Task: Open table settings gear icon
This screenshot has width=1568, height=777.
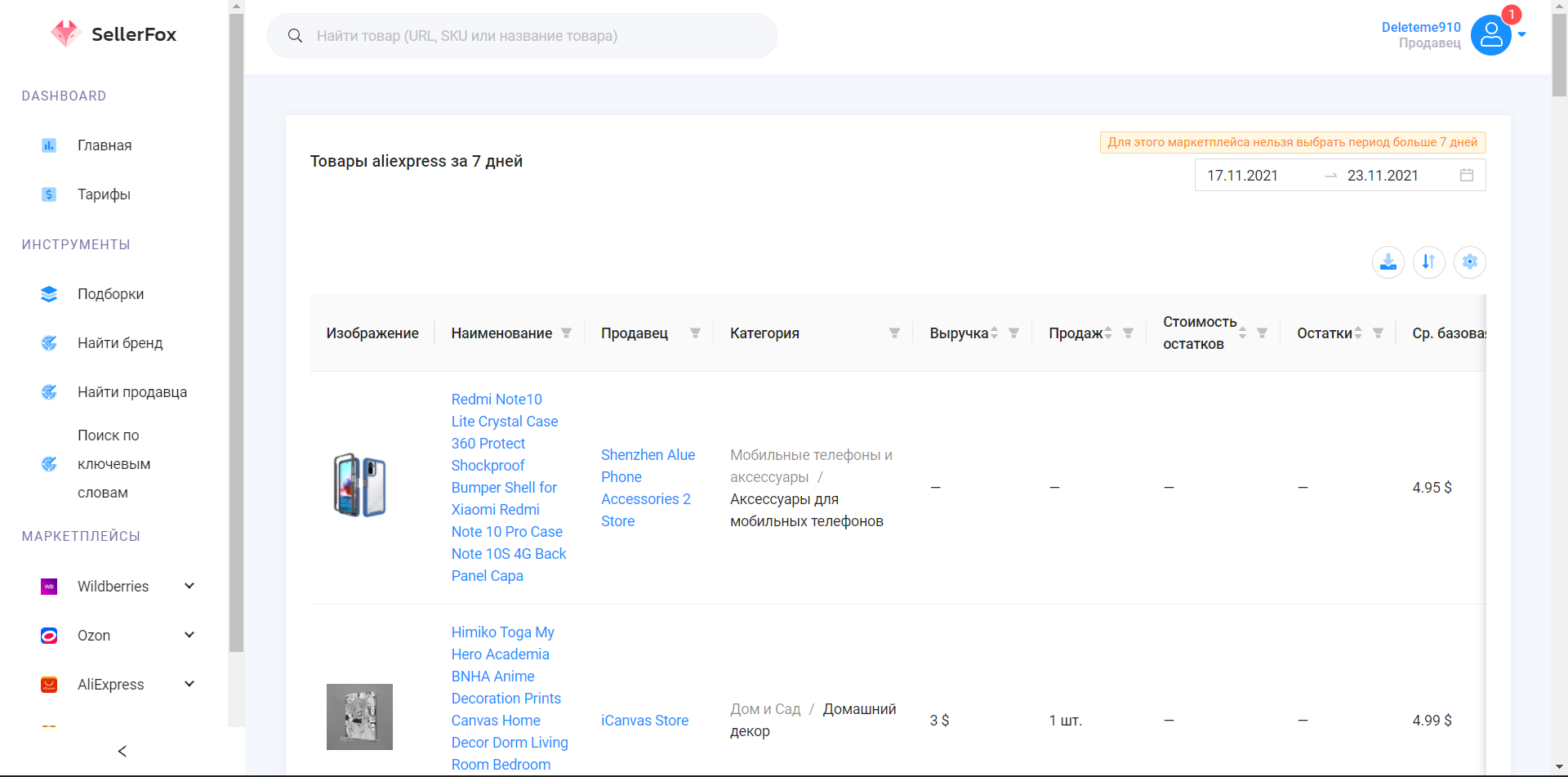Action: [x=1470, y=262]
